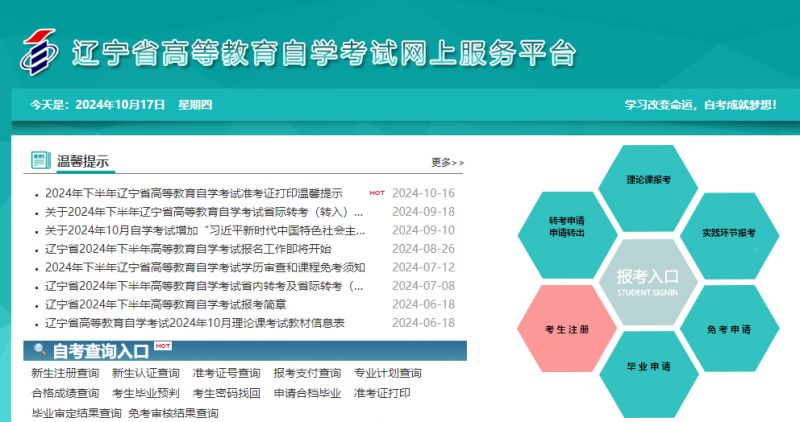The image size is (800, 422).
Task: Click 专业计划查询 link
Action: (x=388, y=373)
